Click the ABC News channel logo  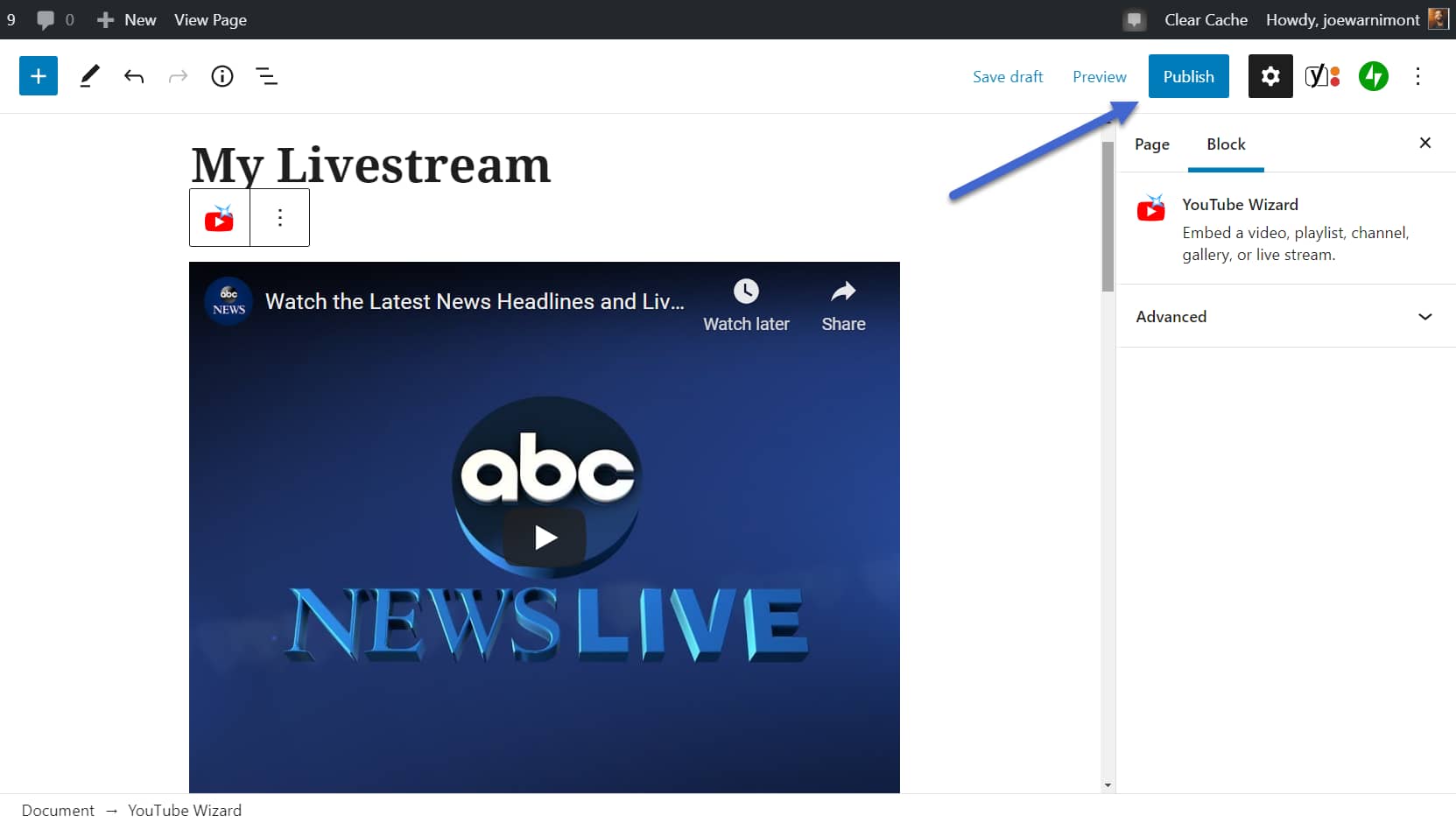click(x=229, y=301)
